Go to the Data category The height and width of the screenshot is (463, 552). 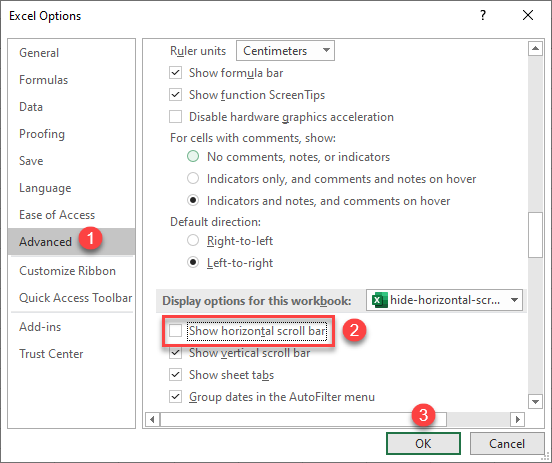click(71, 107)
